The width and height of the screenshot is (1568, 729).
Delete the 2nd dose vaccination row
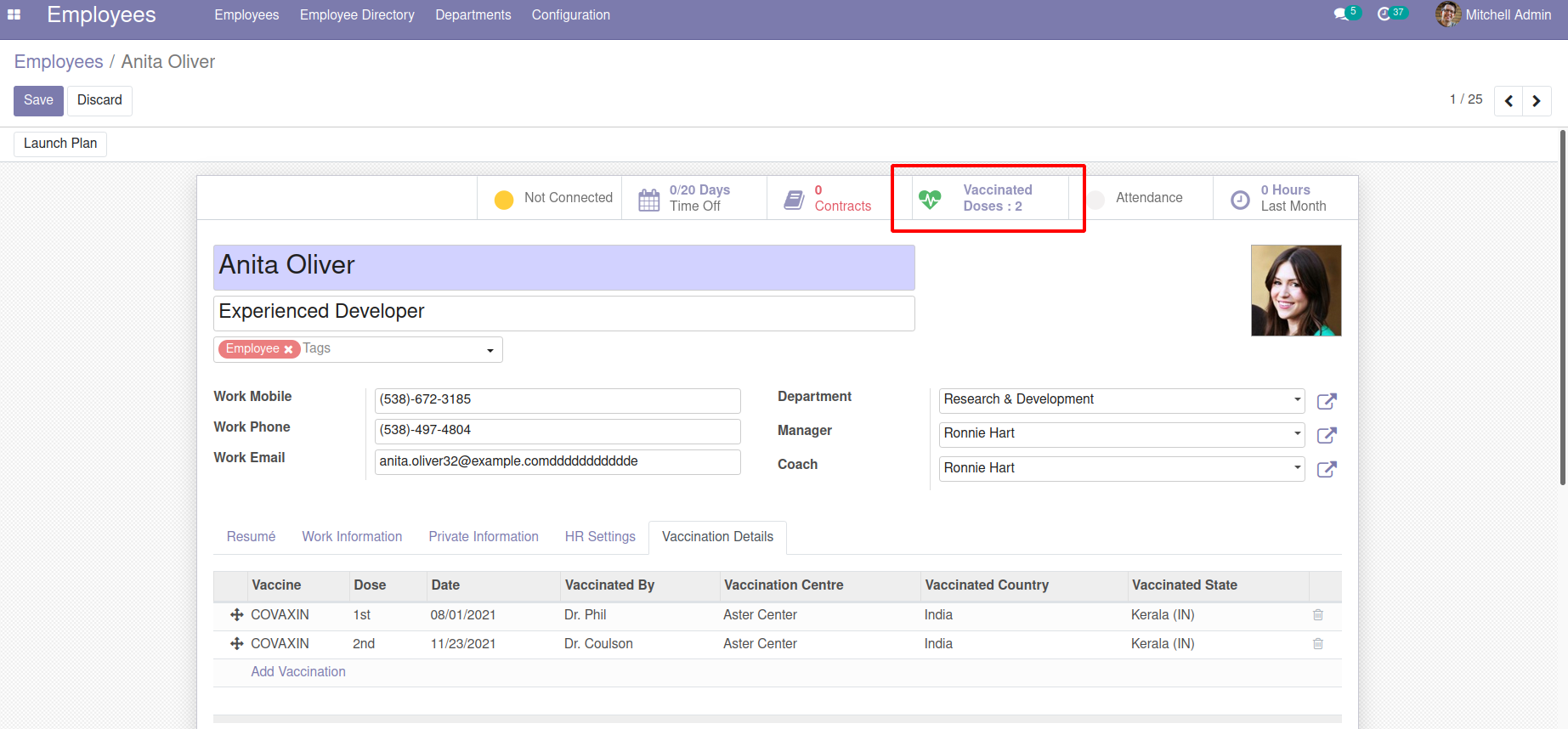coord(1318,644)
